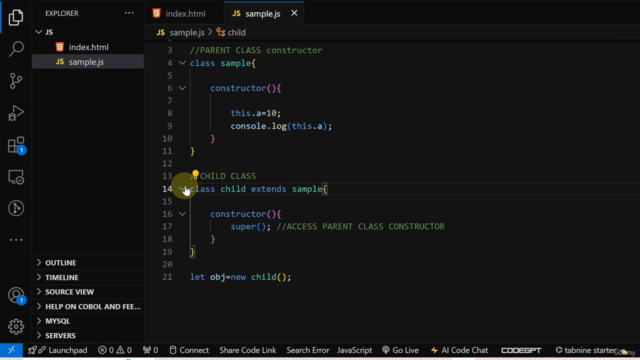Click 'class child extends sample{' on line 14
The width and height of the screenshot is (640, 360).
pos(259,189)
